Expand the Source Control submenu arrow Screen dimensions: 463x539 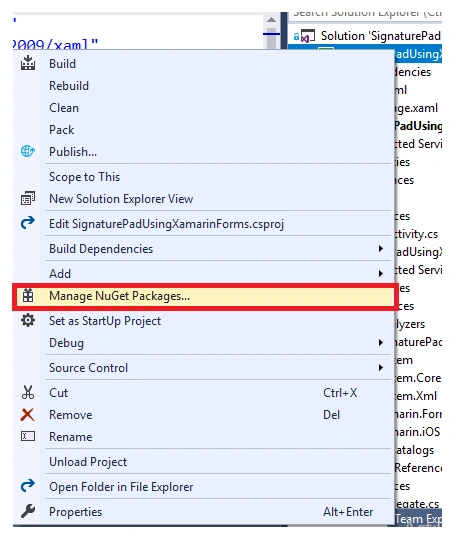click(381, 368)
